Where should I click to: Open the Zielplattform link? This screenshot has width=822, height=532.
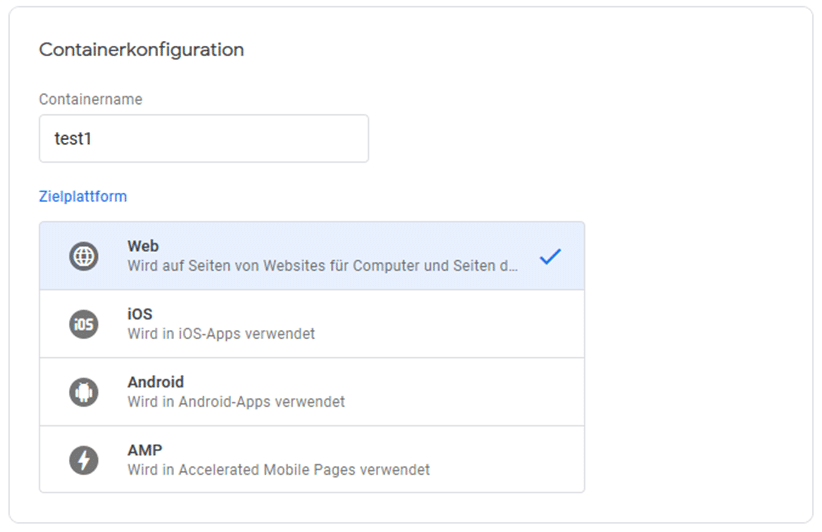[83, 197]
